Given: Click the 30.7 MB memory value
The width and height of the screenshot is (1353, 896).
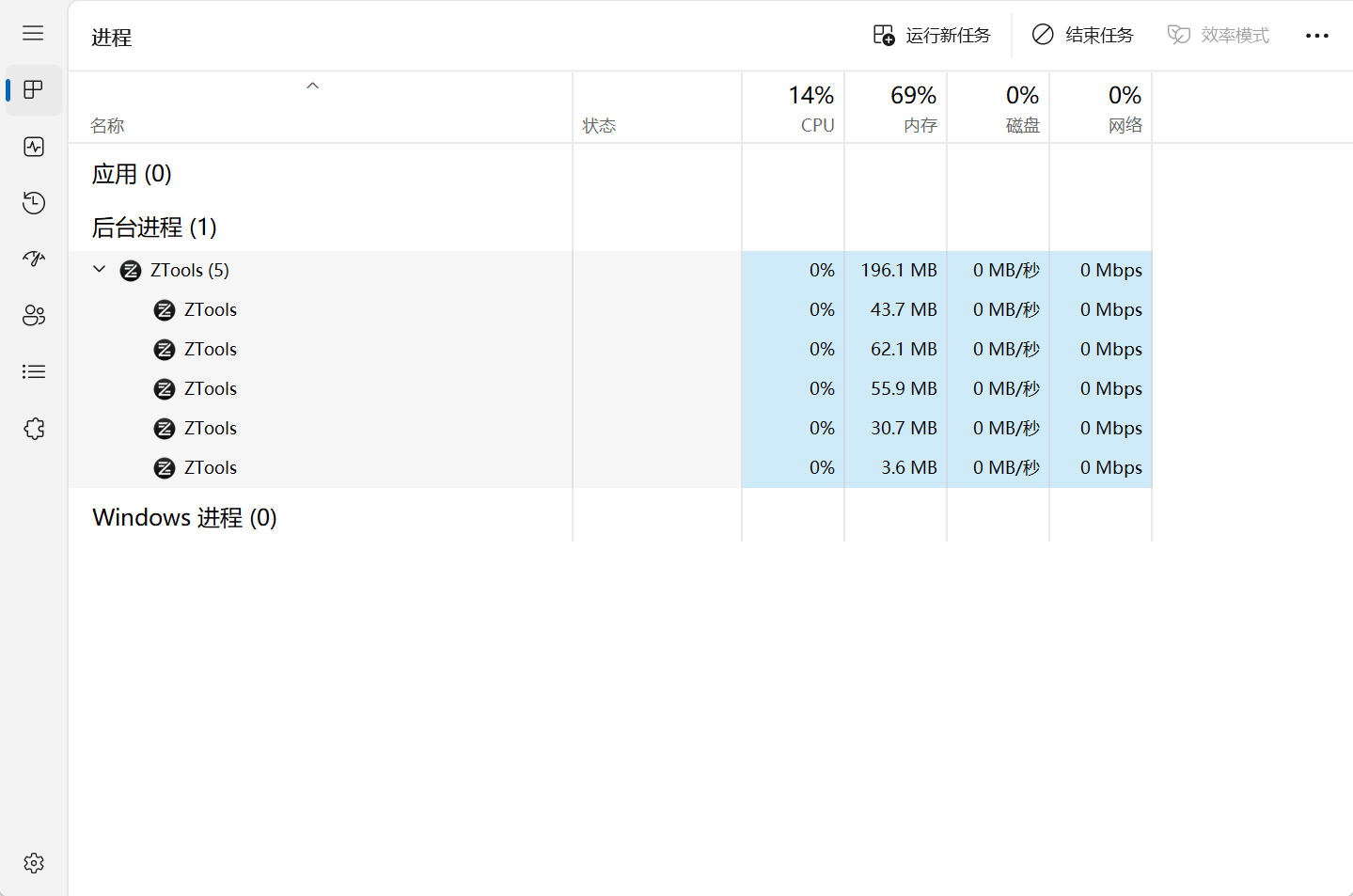Looking at the screenshot, I should click(x=904, y=429).
